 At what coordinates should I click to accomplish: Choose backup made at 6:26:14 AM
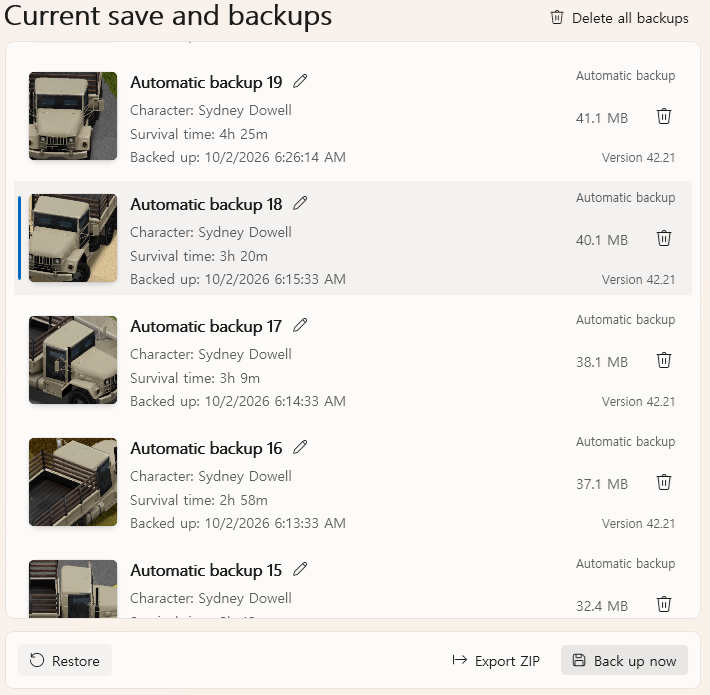pos(353,116)
